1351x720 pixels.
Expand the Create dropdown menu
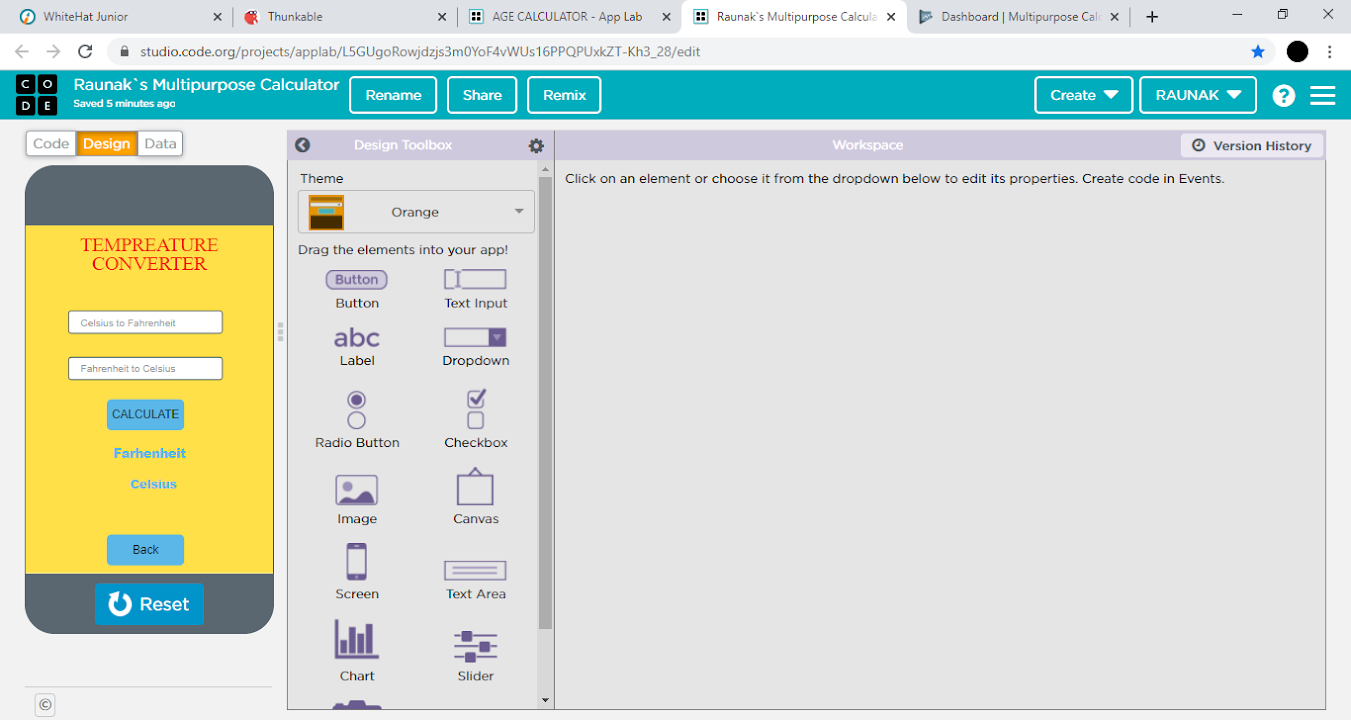(1083, 95)
